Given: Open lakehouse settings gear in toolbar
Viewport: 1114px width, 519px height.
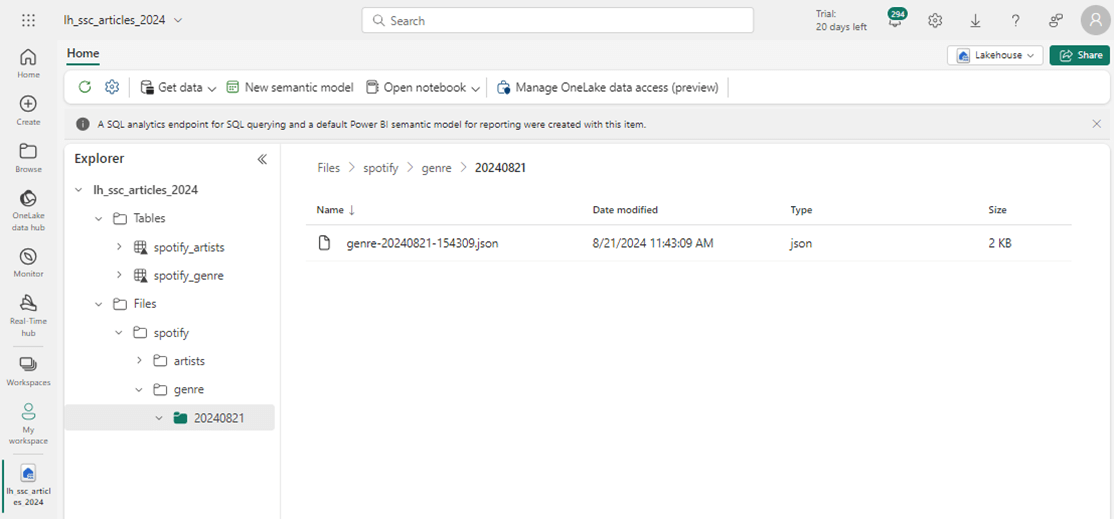Looking at the screenshot, I should pyautogui.click(x=112, y=87).
